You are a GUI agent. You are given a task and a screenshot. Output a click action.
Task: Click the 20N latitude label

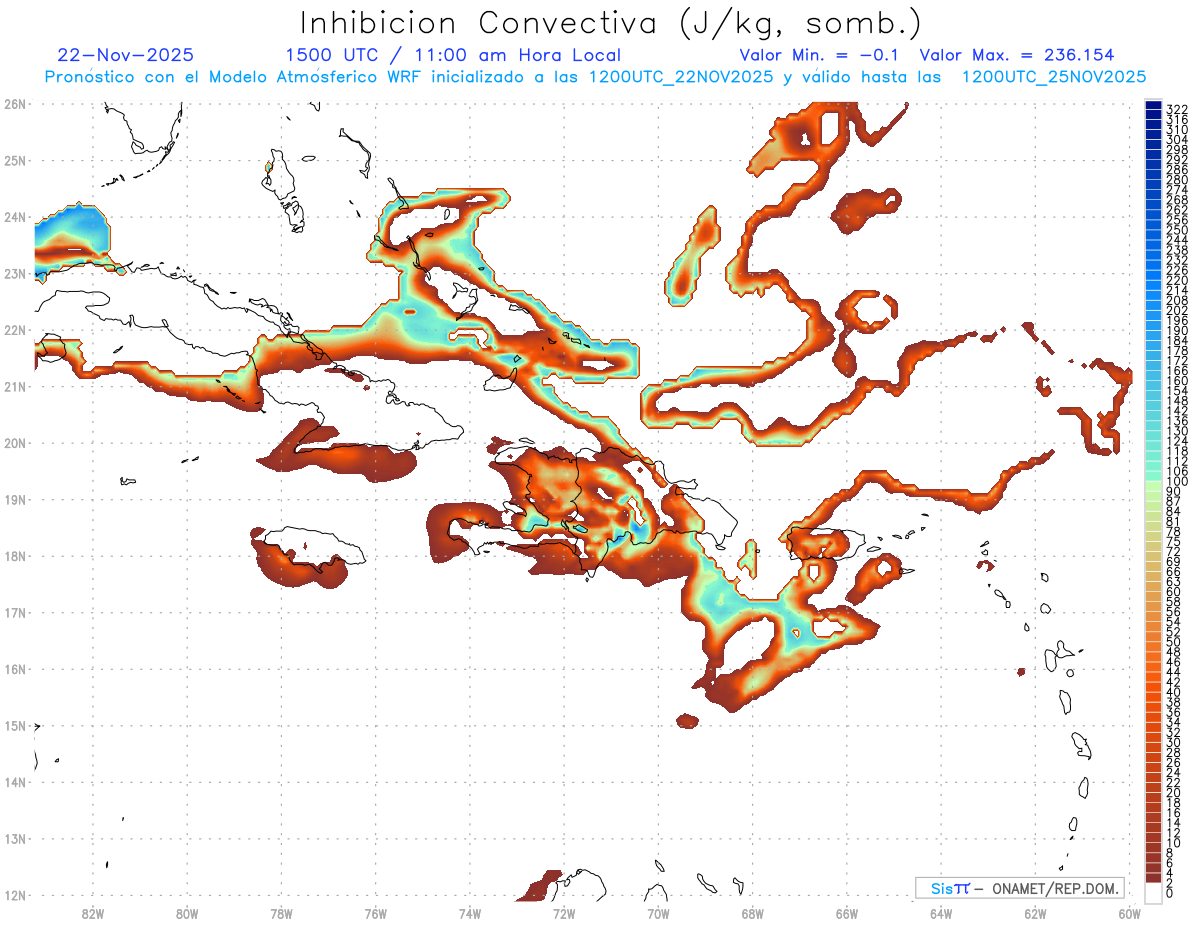[14, 442]
